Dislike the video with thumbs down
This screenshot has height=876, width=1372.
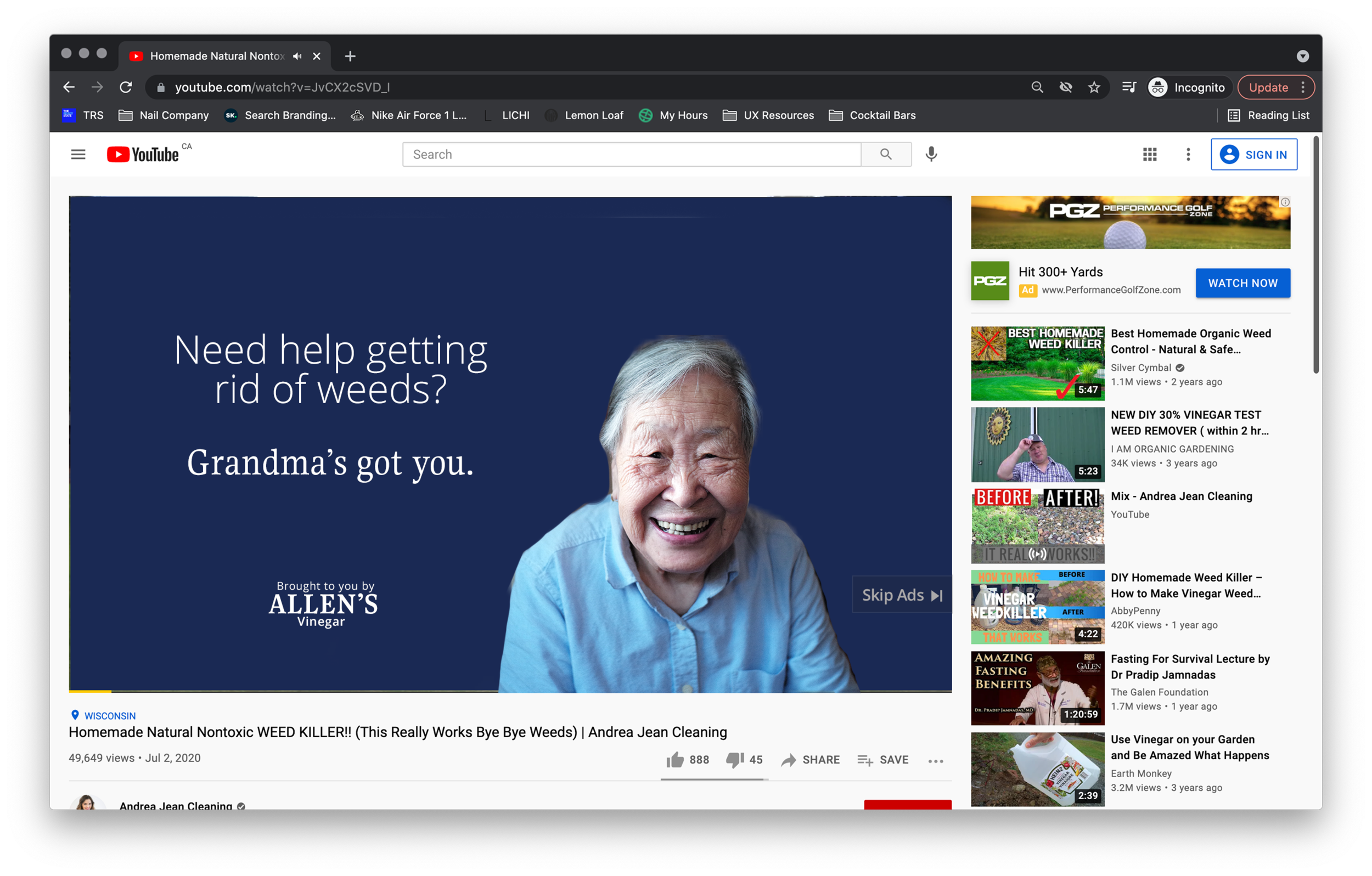(734, 759)
